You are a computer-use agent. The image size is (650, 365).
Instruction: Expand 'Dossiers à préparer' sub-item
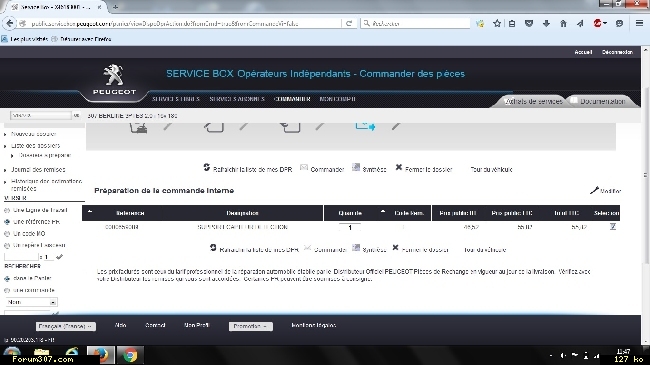click(x=45, y=155)
